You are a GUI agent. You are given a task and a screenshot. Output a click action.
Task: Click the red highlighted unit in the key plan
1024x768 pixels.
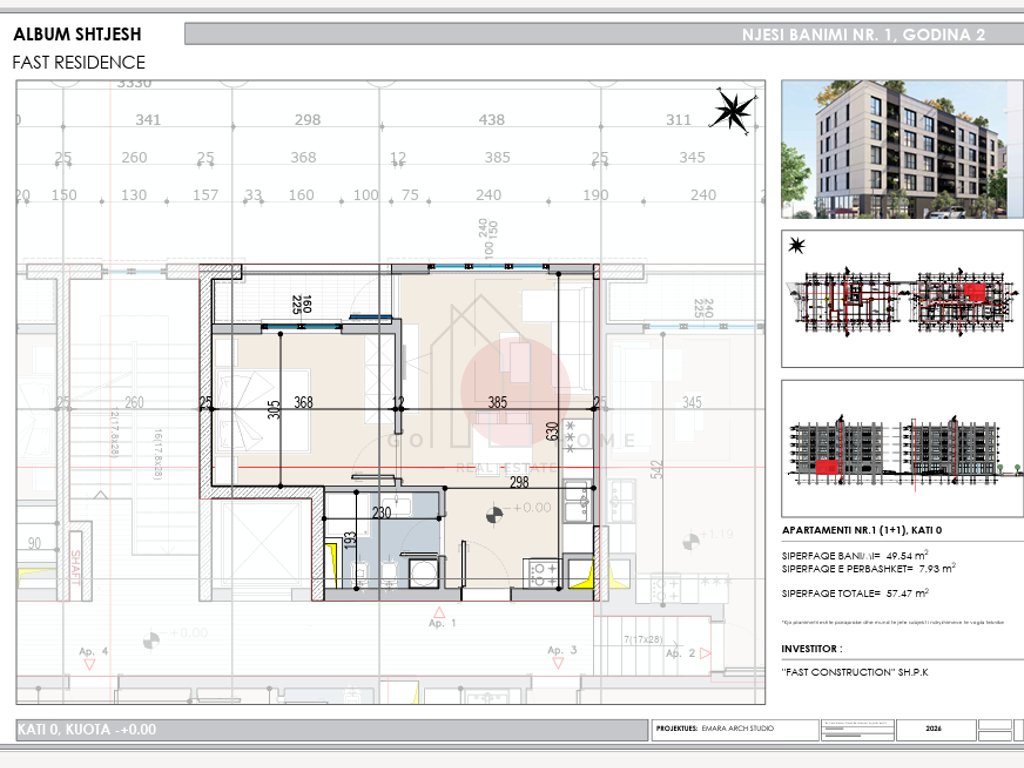click(x=974, y=292)
